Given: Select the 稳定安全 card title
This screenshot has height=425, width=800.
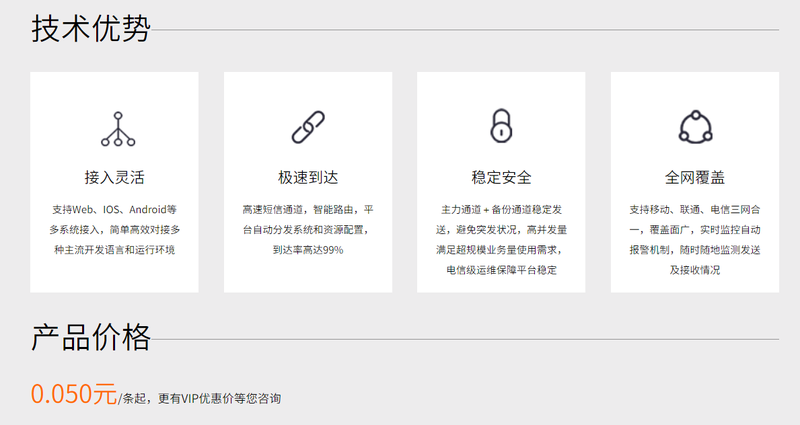Looking at the screenshot, I should click(501, 178).
